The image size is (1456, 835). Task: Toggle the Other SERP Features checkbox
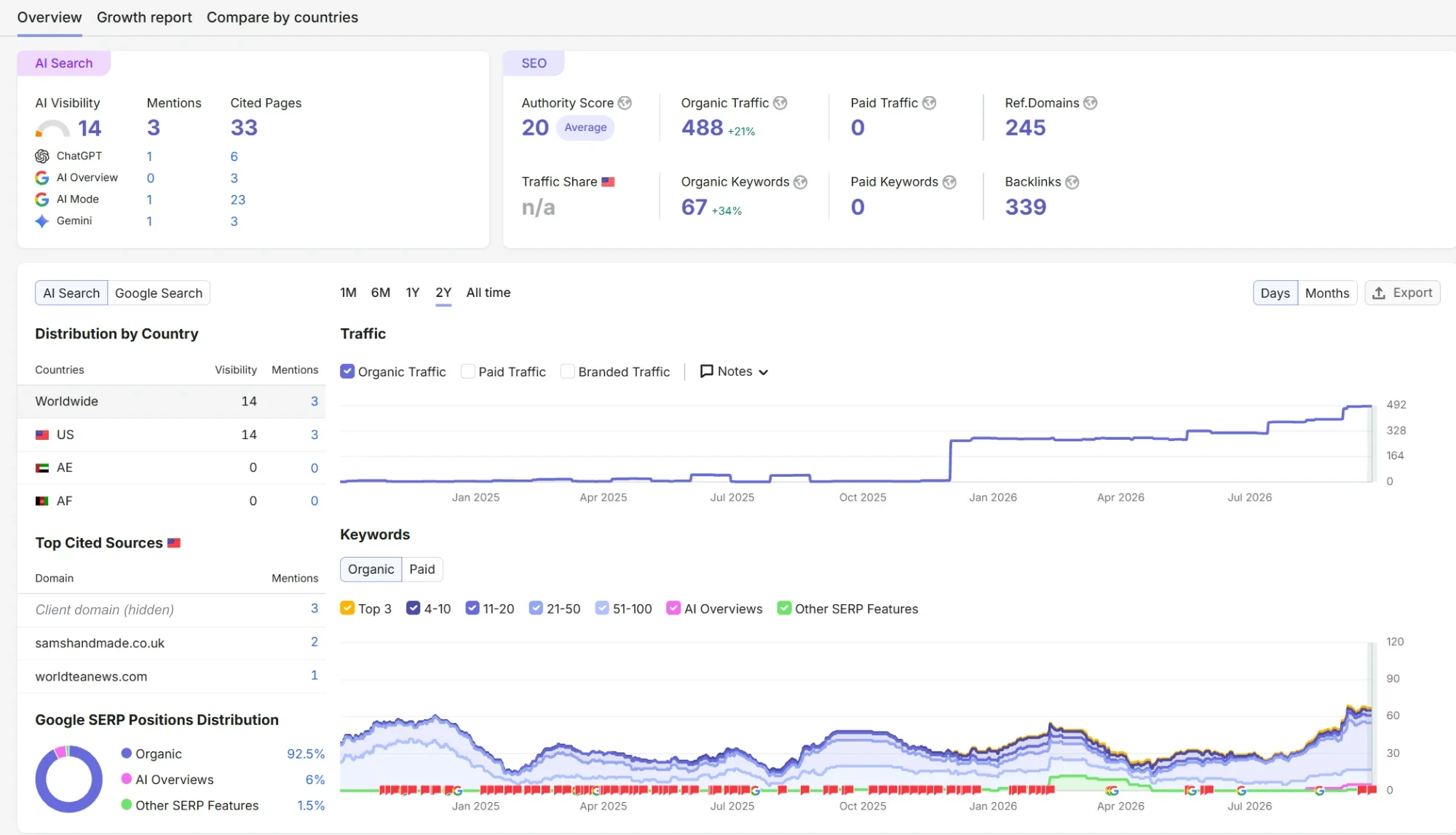click(784, 609)
